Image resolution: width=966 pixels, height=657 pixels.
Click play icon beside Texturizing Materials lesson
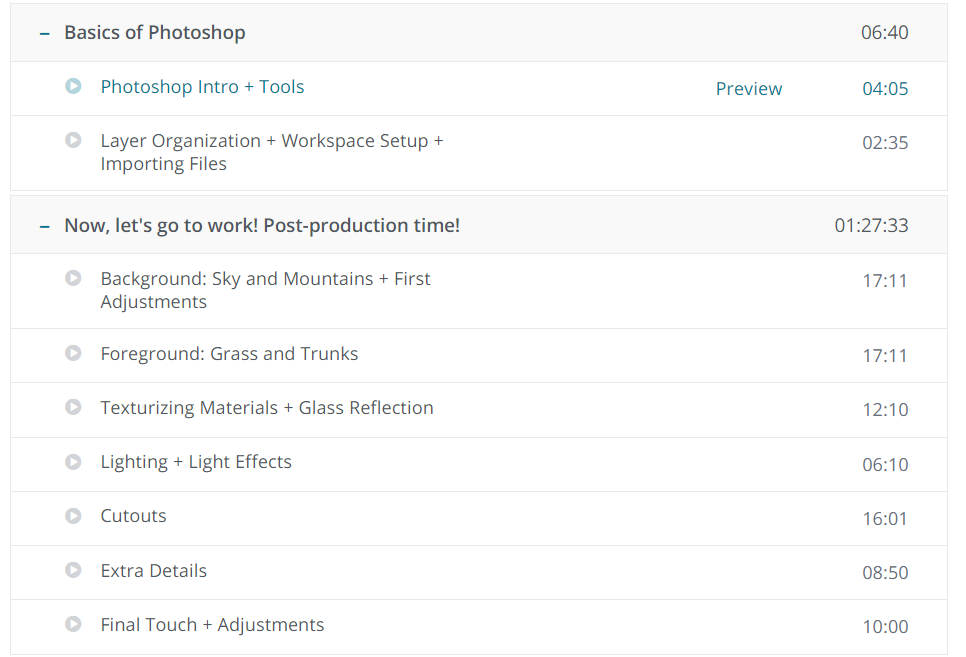click(73, 407)
